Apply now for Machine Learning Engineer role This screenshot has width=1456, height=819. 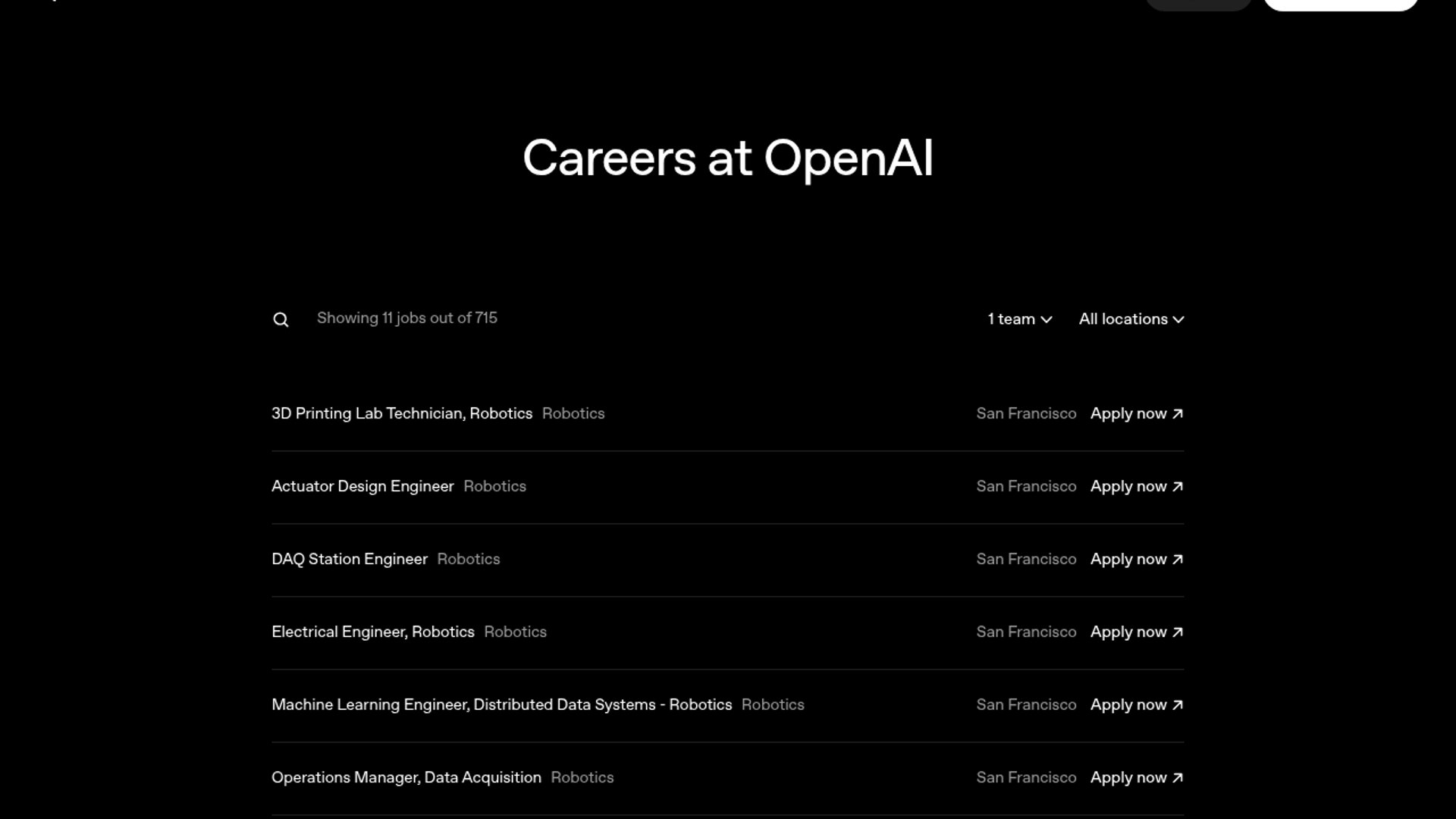(1137, 704)
